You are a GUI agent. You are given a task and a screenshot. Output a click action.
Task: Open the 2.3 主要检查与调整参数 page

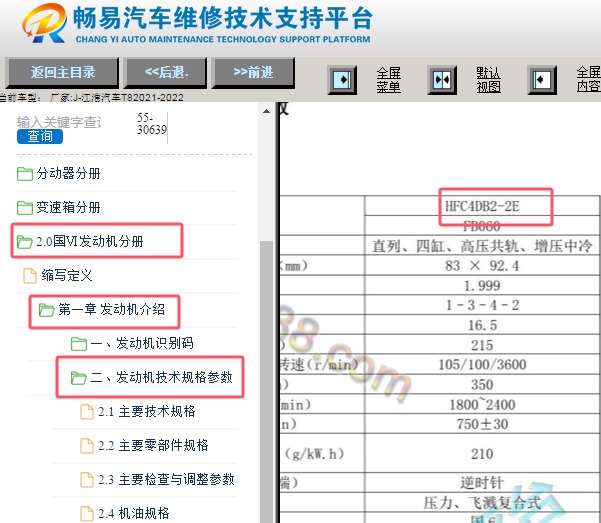coord(166,480)
